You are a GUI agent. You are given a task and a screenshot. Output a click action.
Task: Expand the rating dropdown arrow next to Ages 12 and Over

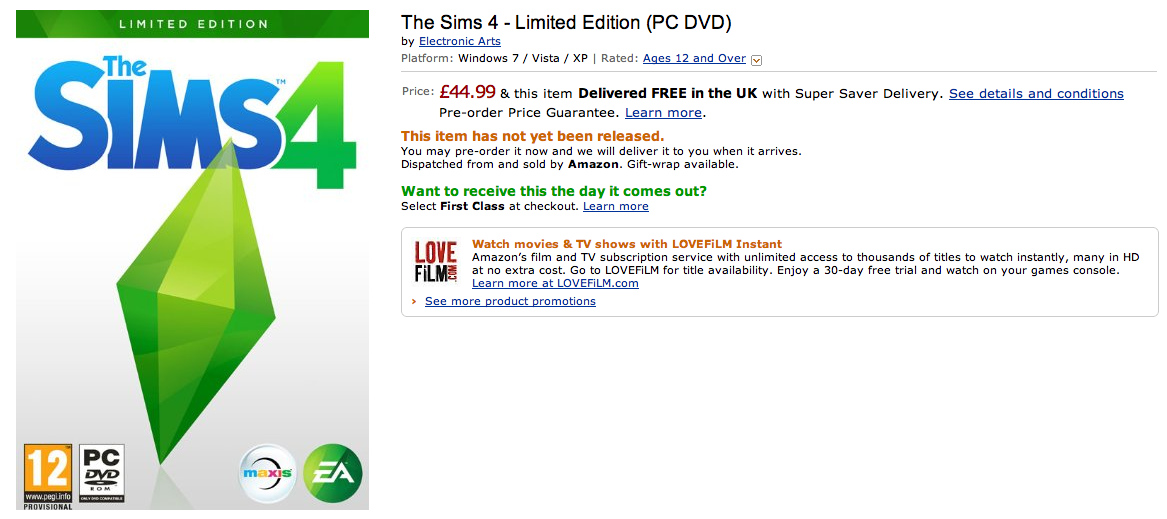[x=756, y=60]
